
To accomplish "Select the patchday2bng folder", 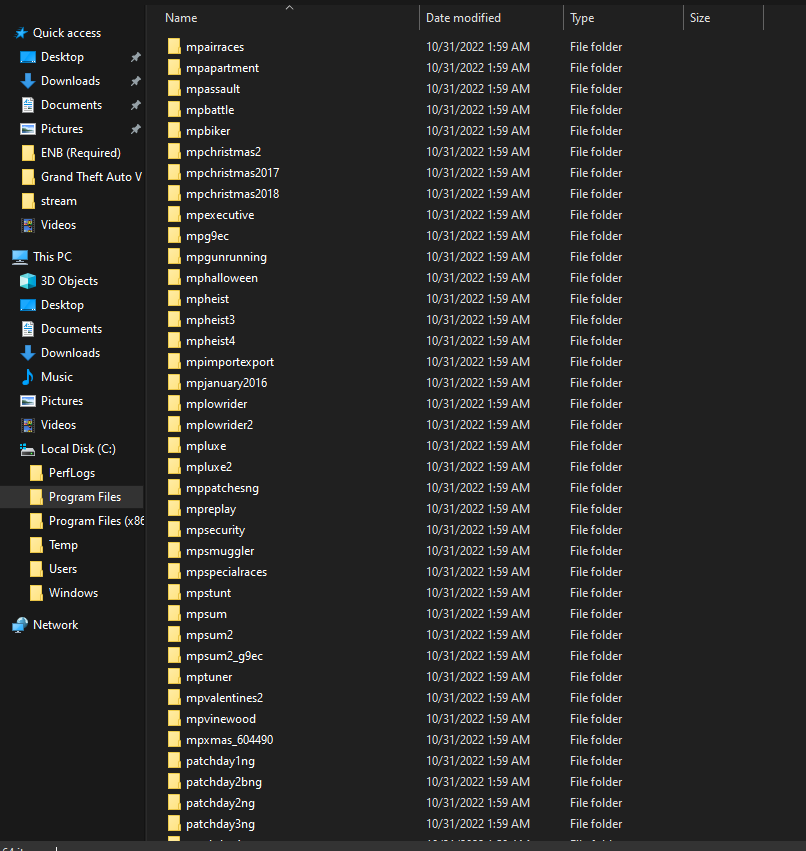I will [x=224, y=782].
